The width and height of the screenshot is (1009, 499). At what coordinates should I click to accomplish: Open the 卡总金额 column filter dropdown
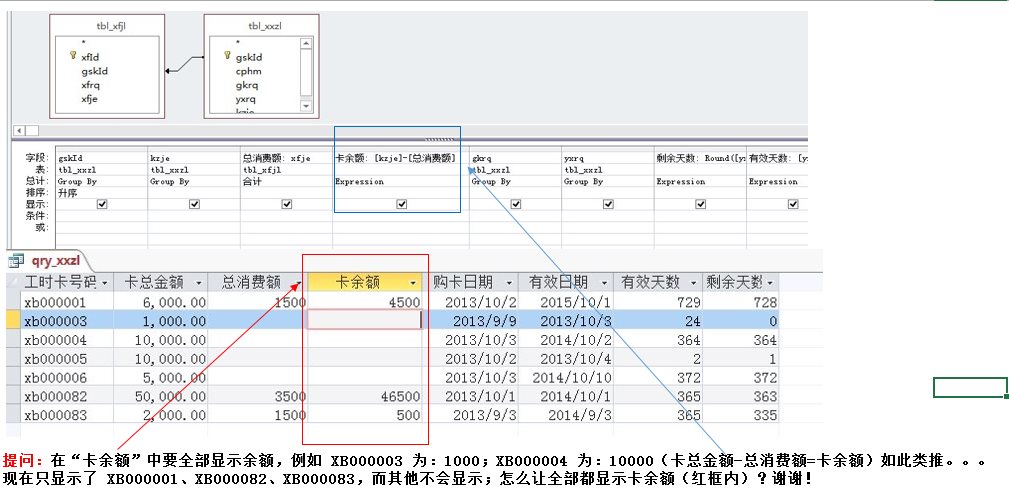click(x=200, y=283)
